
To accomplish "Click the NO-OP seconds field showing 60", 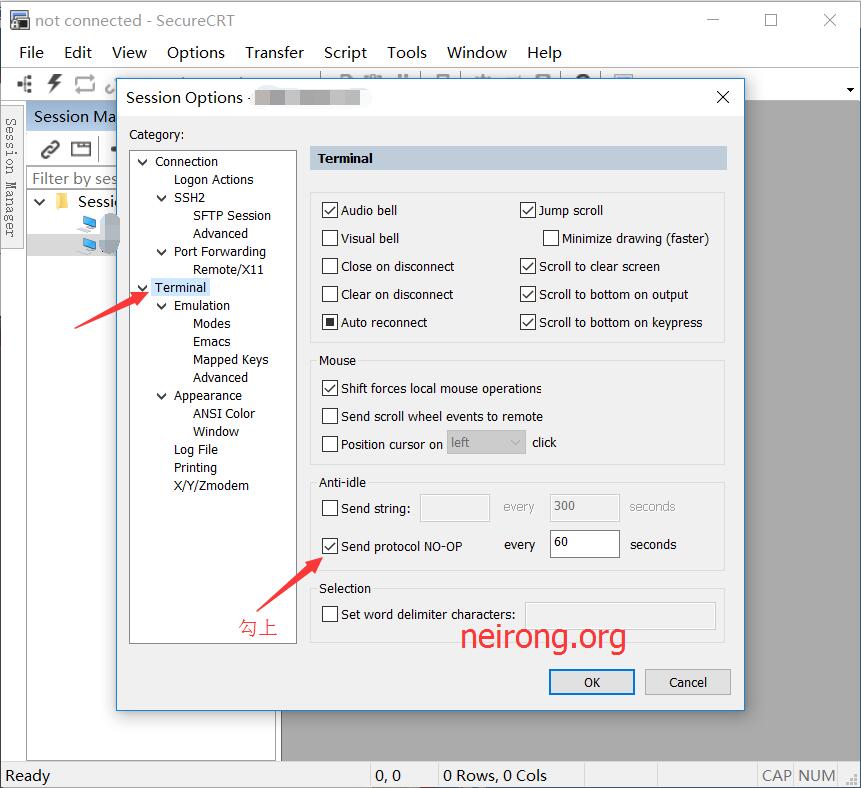I will [x=584, y=543].
